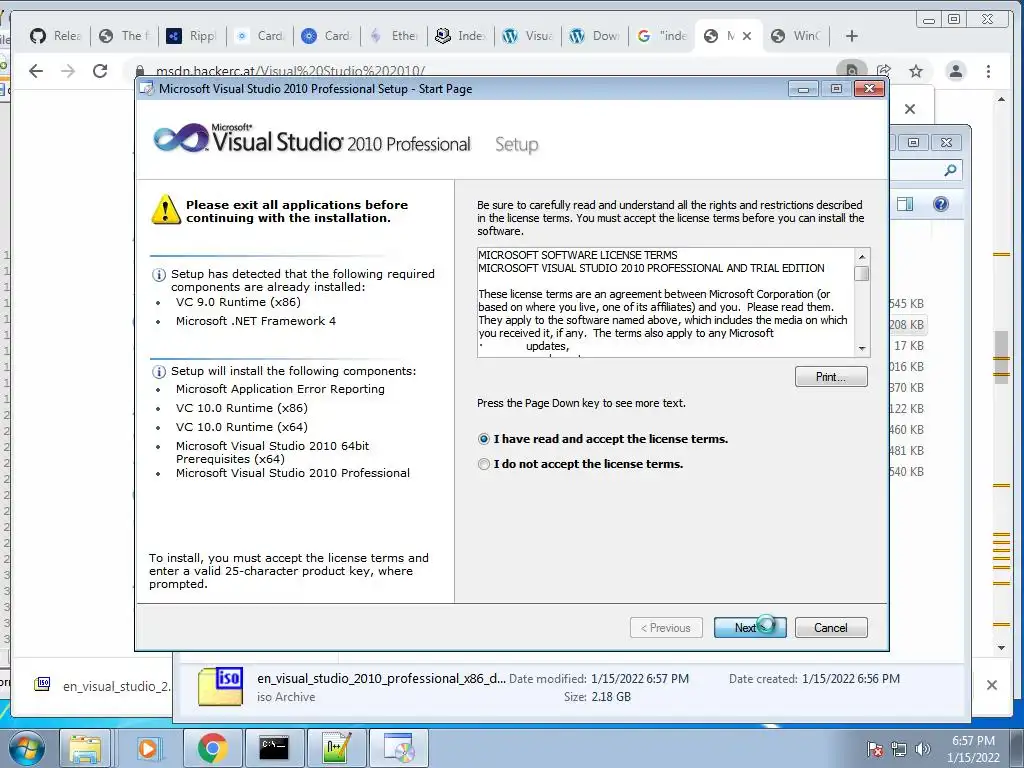Click the Chrome forward arrow
This screenshot has height=768, width=1024.
coord(68,71)
